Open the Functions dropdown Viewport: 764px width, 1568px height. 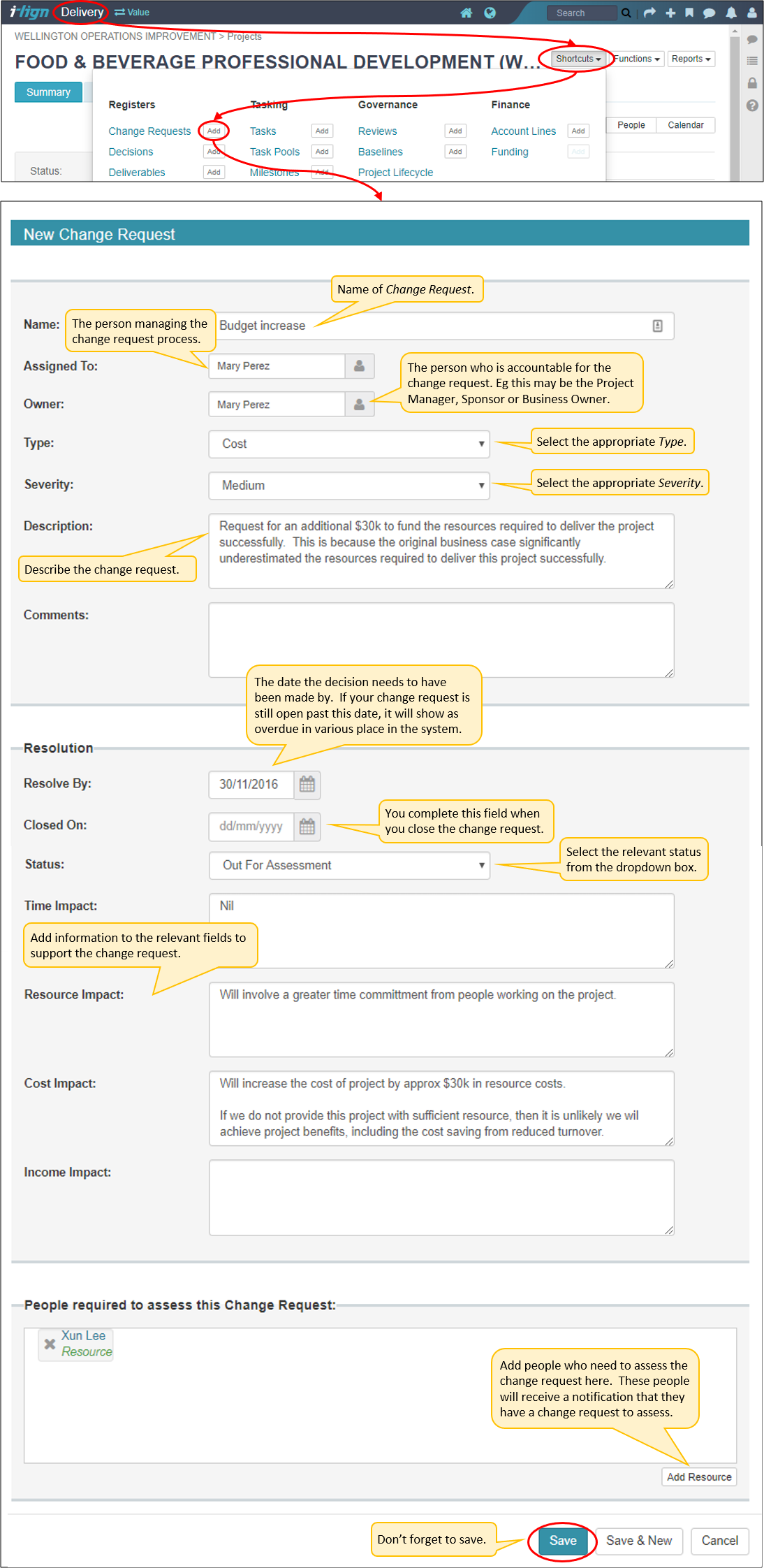click(x=637, y=59)
